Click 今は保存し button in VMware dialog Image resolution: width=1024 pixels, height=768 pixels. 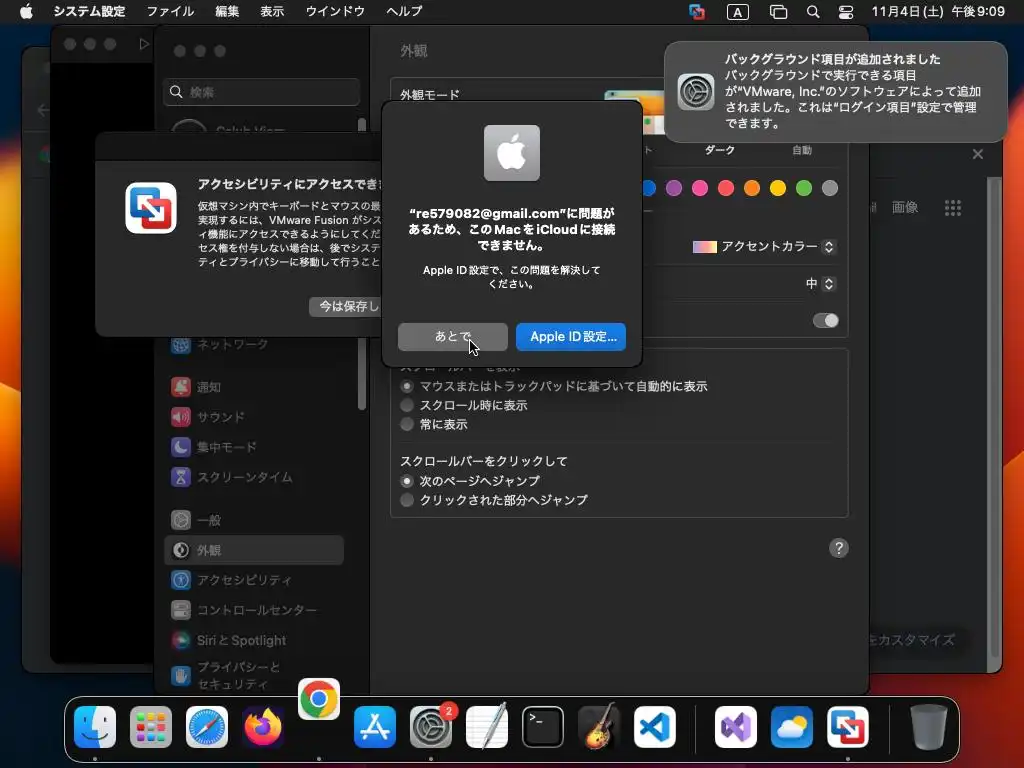pyautogui.click(x=345, y=306)
